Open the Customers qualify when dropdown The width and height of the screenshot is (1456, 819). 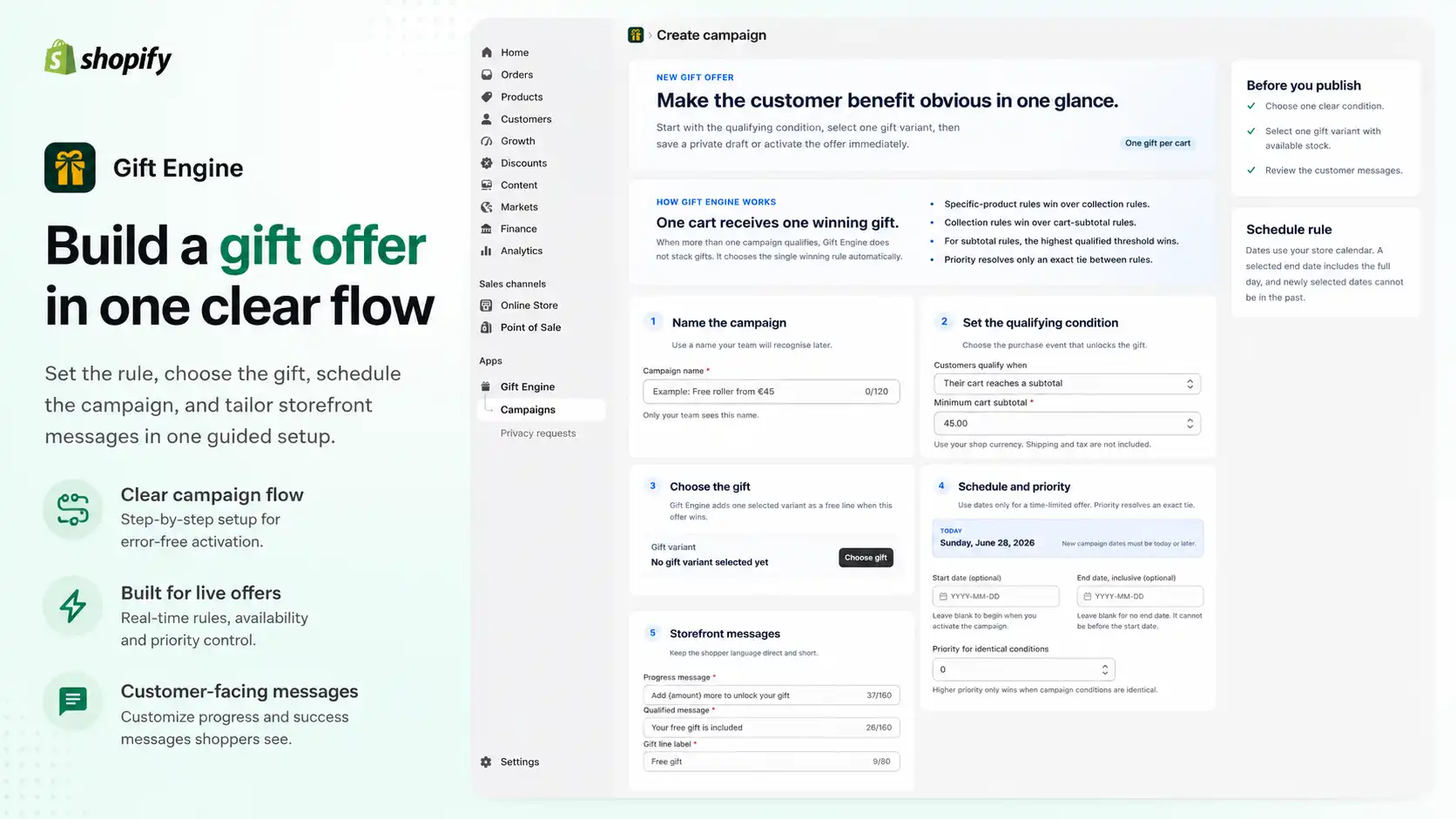pyautogui.click(x=1067, y=384)
